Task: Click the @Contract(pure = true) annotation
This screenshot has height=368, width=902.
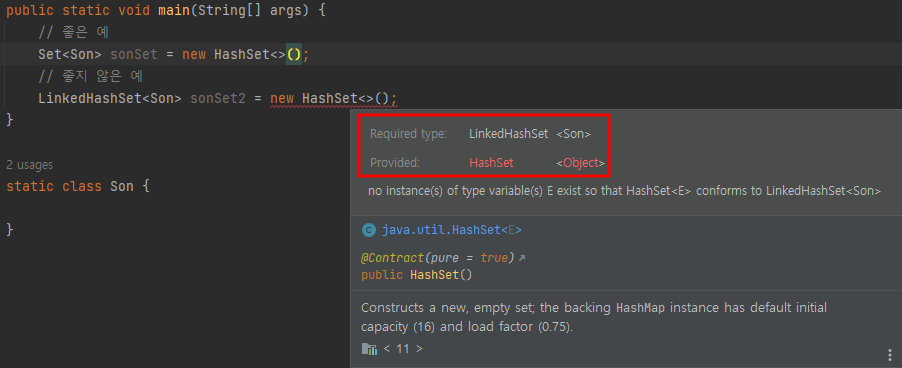Action: point(438,258)
